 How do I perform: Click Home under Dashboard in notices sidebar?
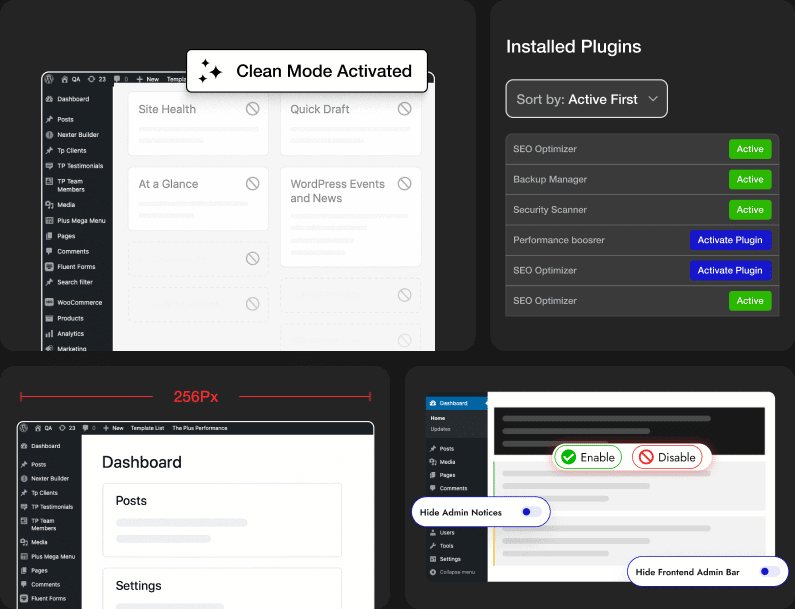(x=438, y=418)
